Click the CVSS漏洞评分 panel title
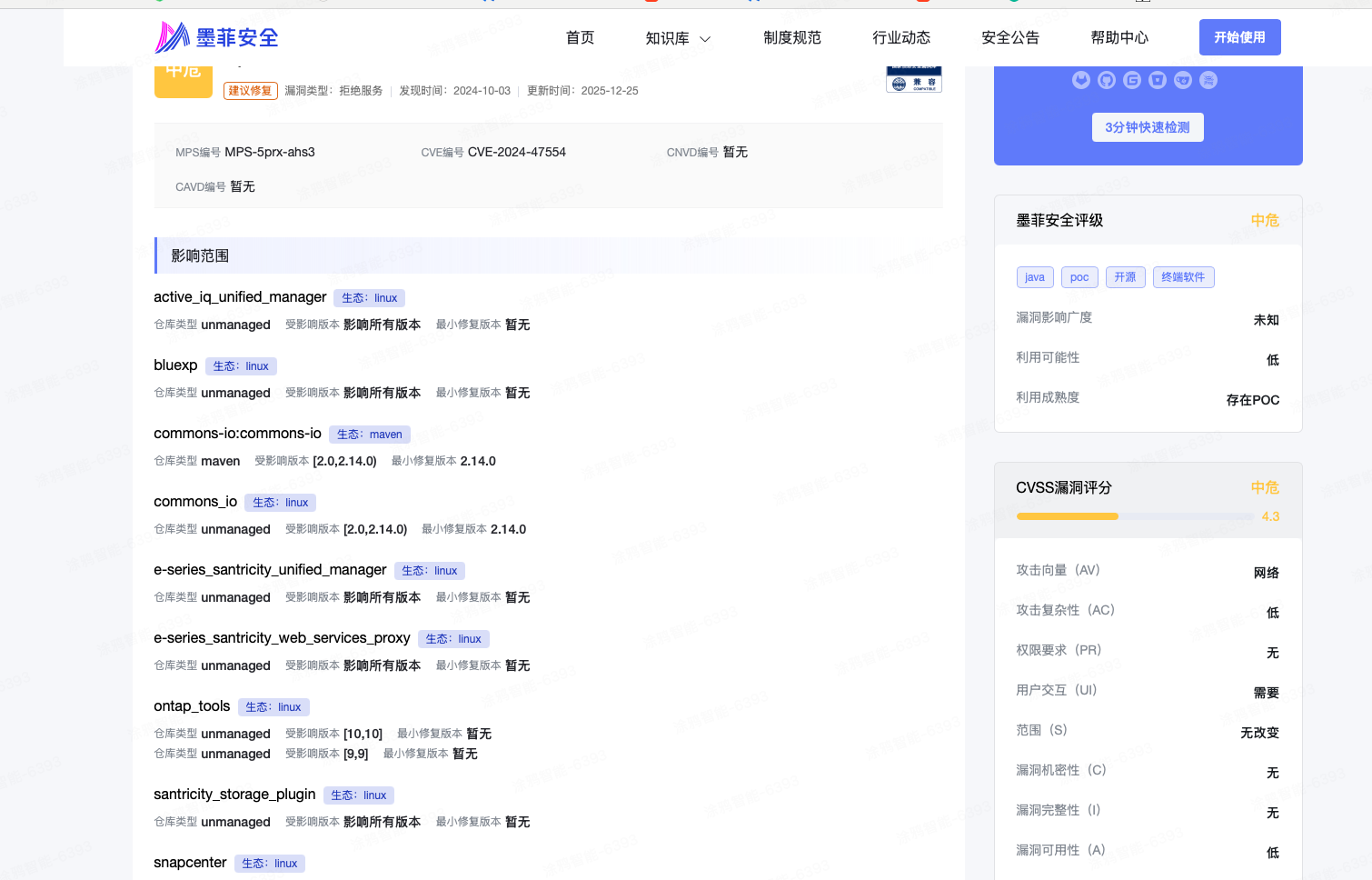This screenshot has width=1372, height=880. click(1064, 487)
